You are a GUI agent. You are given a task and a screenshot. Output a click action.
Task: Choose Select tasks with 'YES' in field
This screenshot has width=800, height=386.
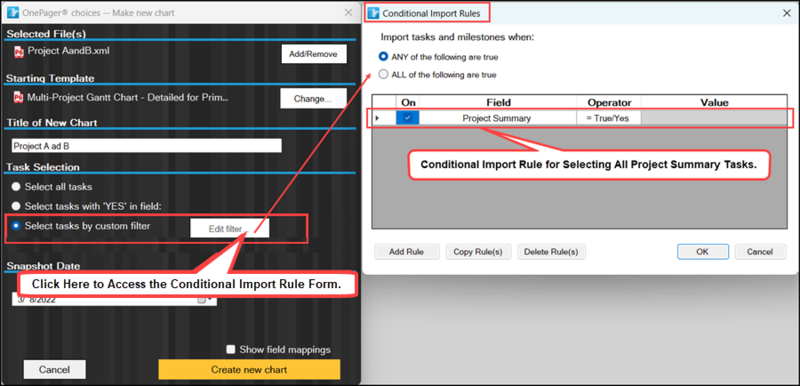point(16,206)
